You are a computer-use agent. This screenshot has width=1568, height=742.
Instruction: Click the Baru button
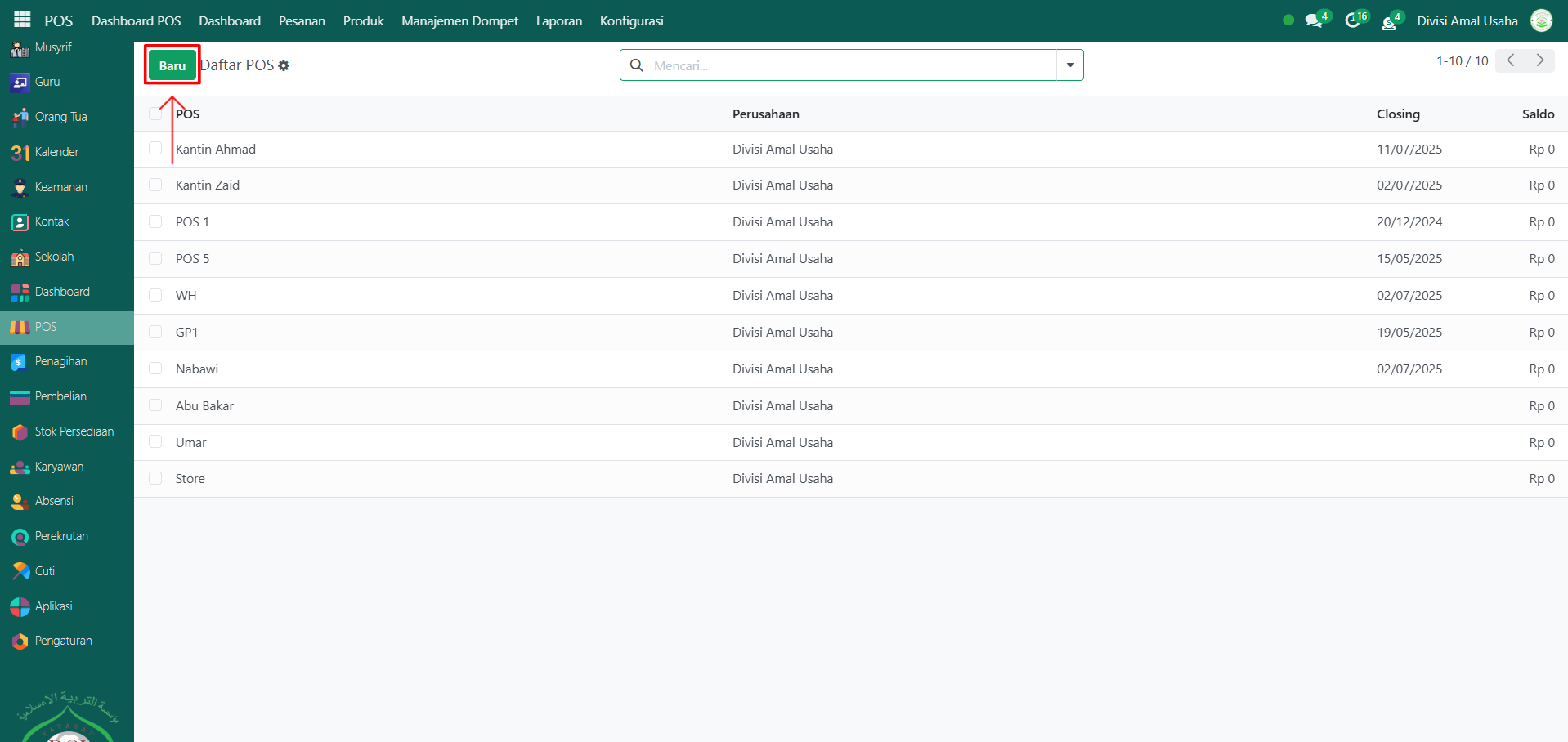pos(172,65)
